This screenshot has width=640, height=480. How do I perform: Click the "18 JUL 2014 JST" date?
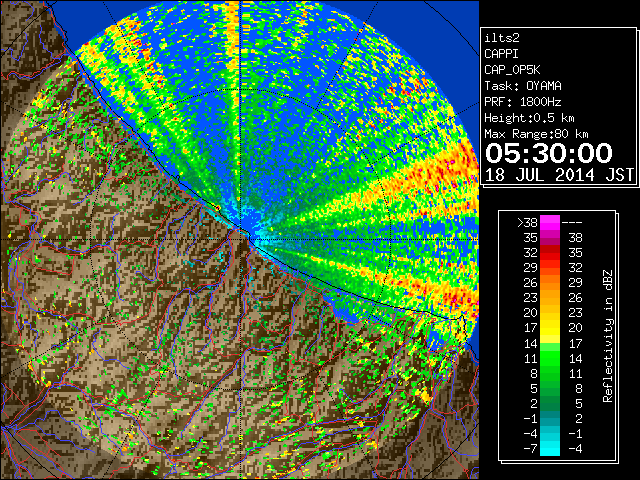559,175
